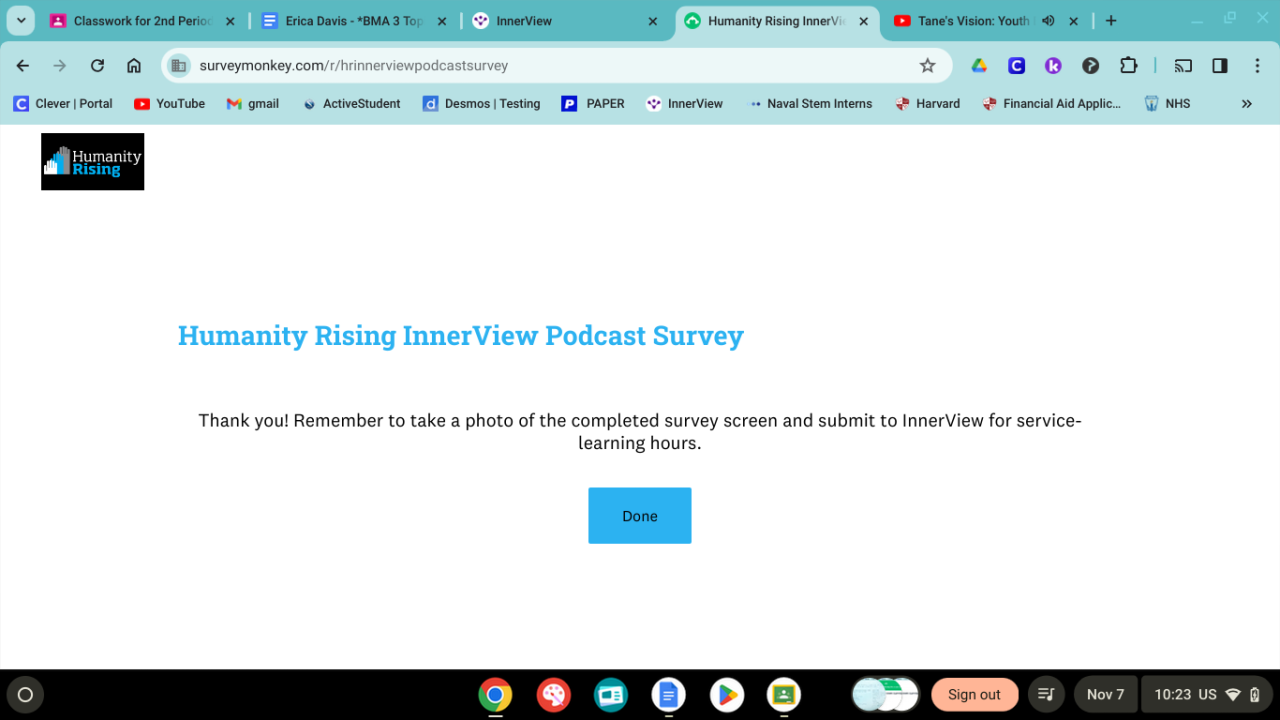Image resolution: width=1280 pixels, height=720 pixels.
Task: Launch the paint palette app from shelf
Action: [x=553, y=695]
